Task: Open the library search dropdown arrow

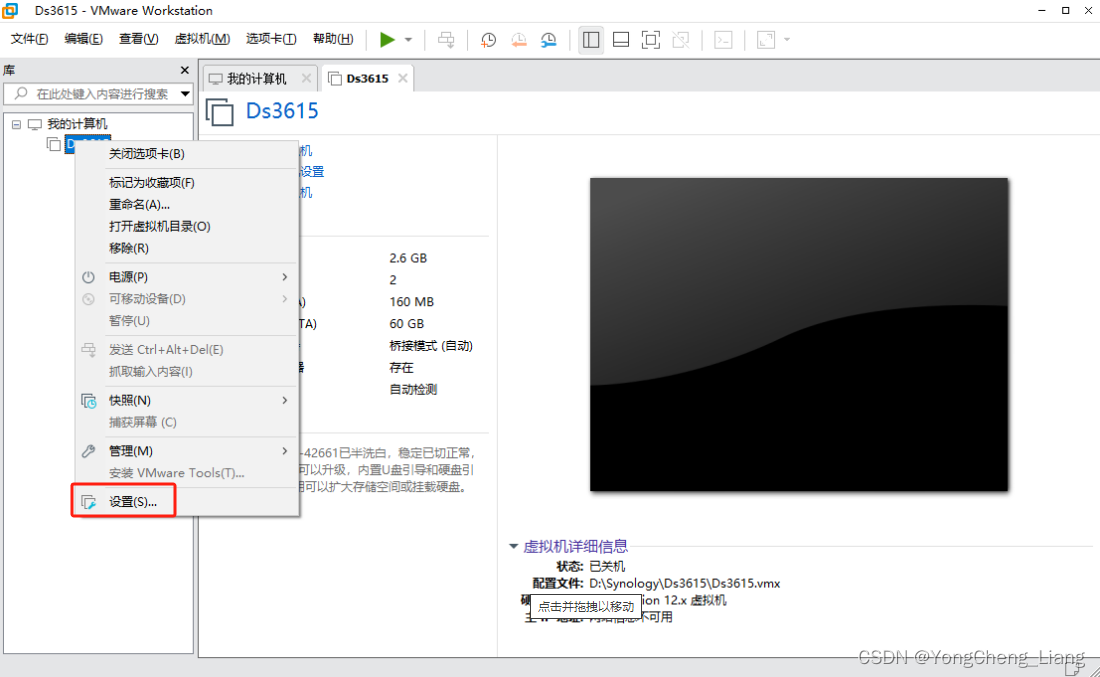Action: (x=185, y=94)
